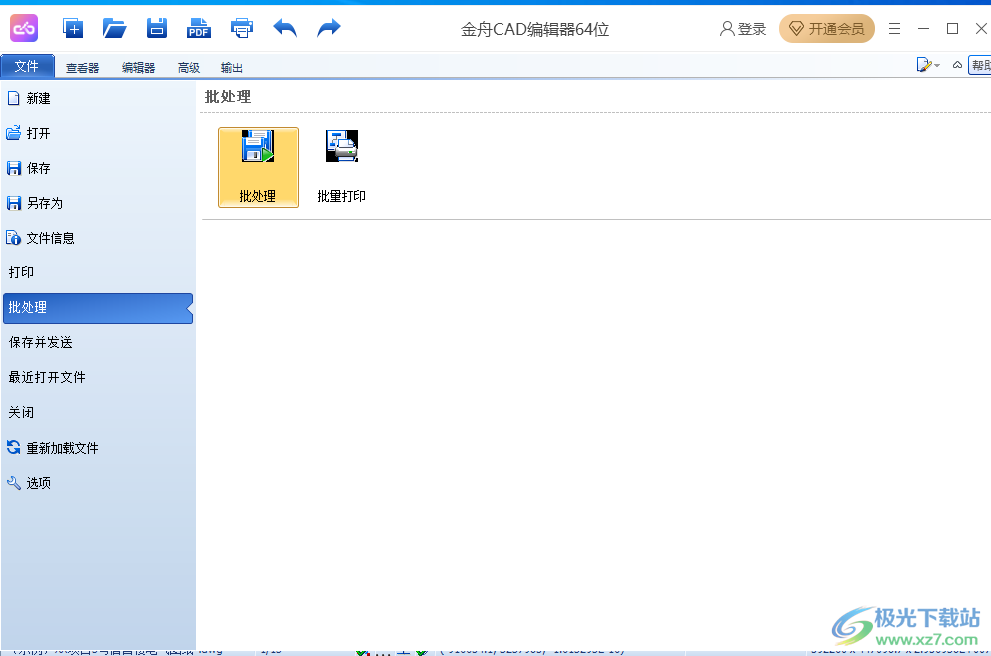Screen dimensions: 991x656
Task: Click the Jinzhou CAD app logo icon
Action: tap(24, 28)
